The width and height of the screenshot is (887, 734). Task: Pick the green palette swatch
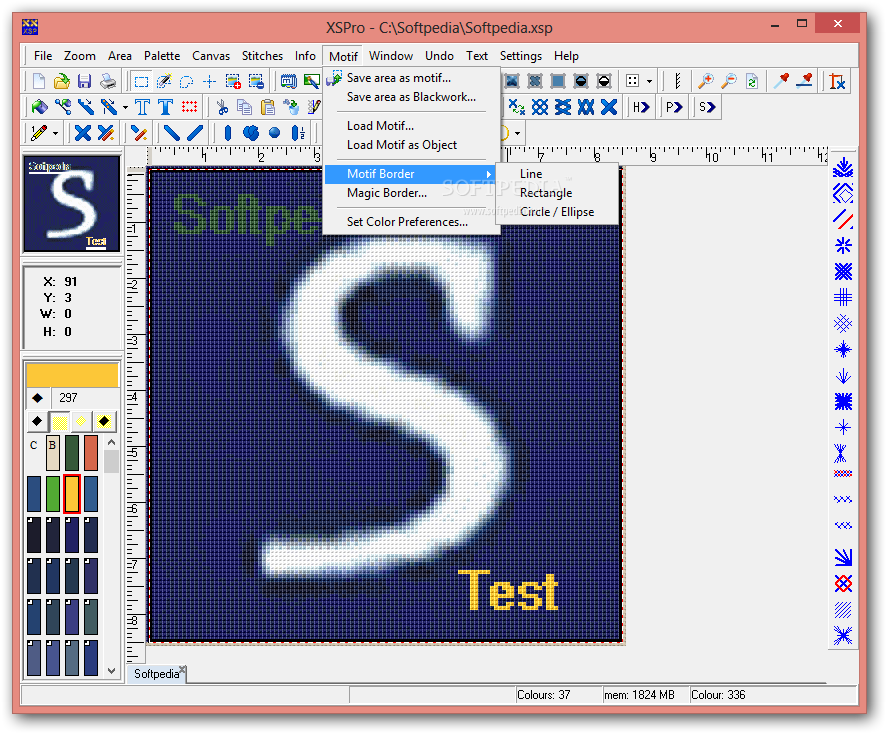(x=53, y=494)
